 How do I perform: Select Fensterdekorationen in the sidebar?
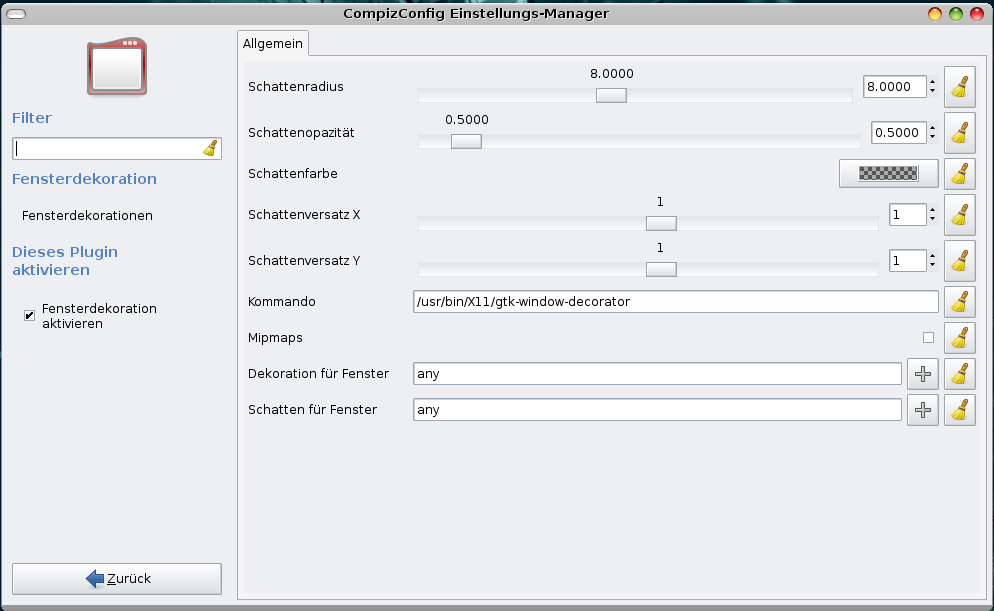coord(87,215)
